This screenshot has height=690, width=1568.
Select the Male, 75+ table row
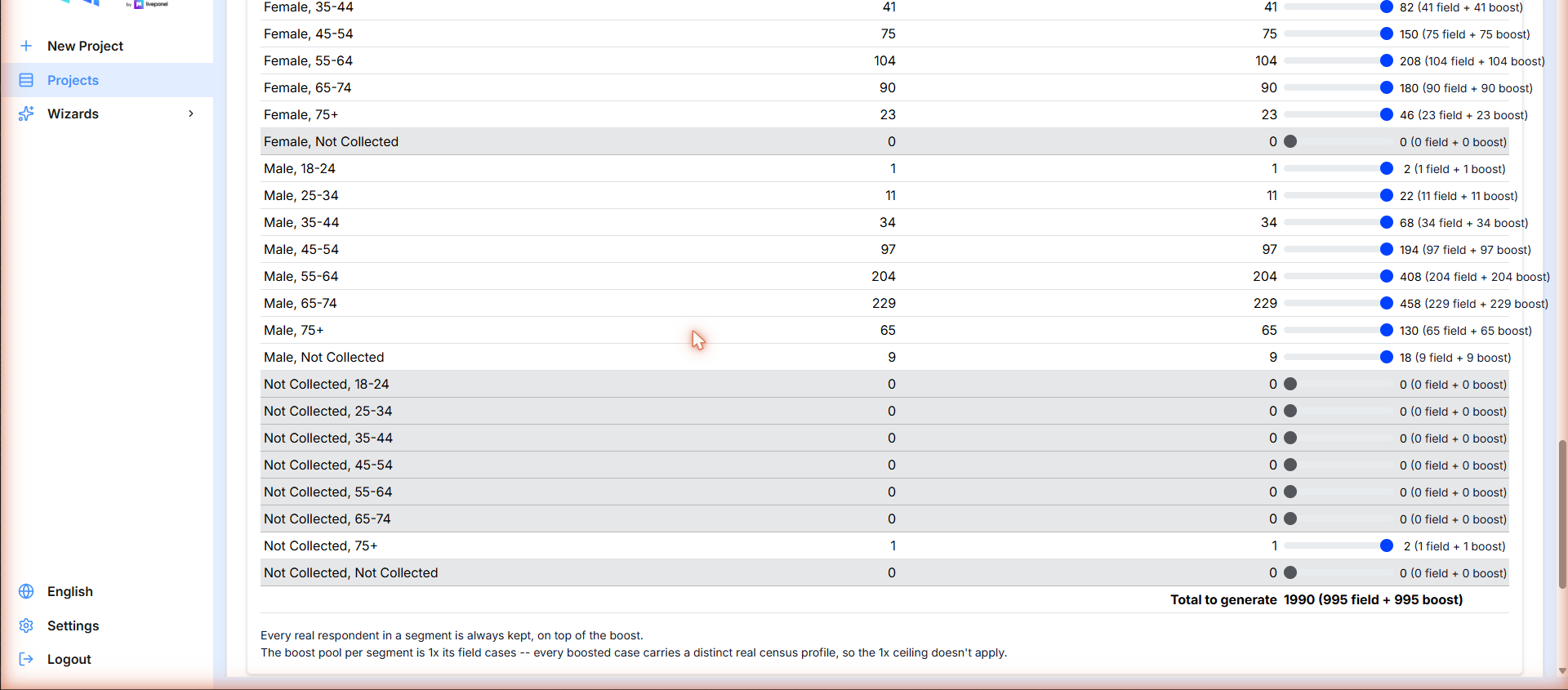click(x=884, y=330)
